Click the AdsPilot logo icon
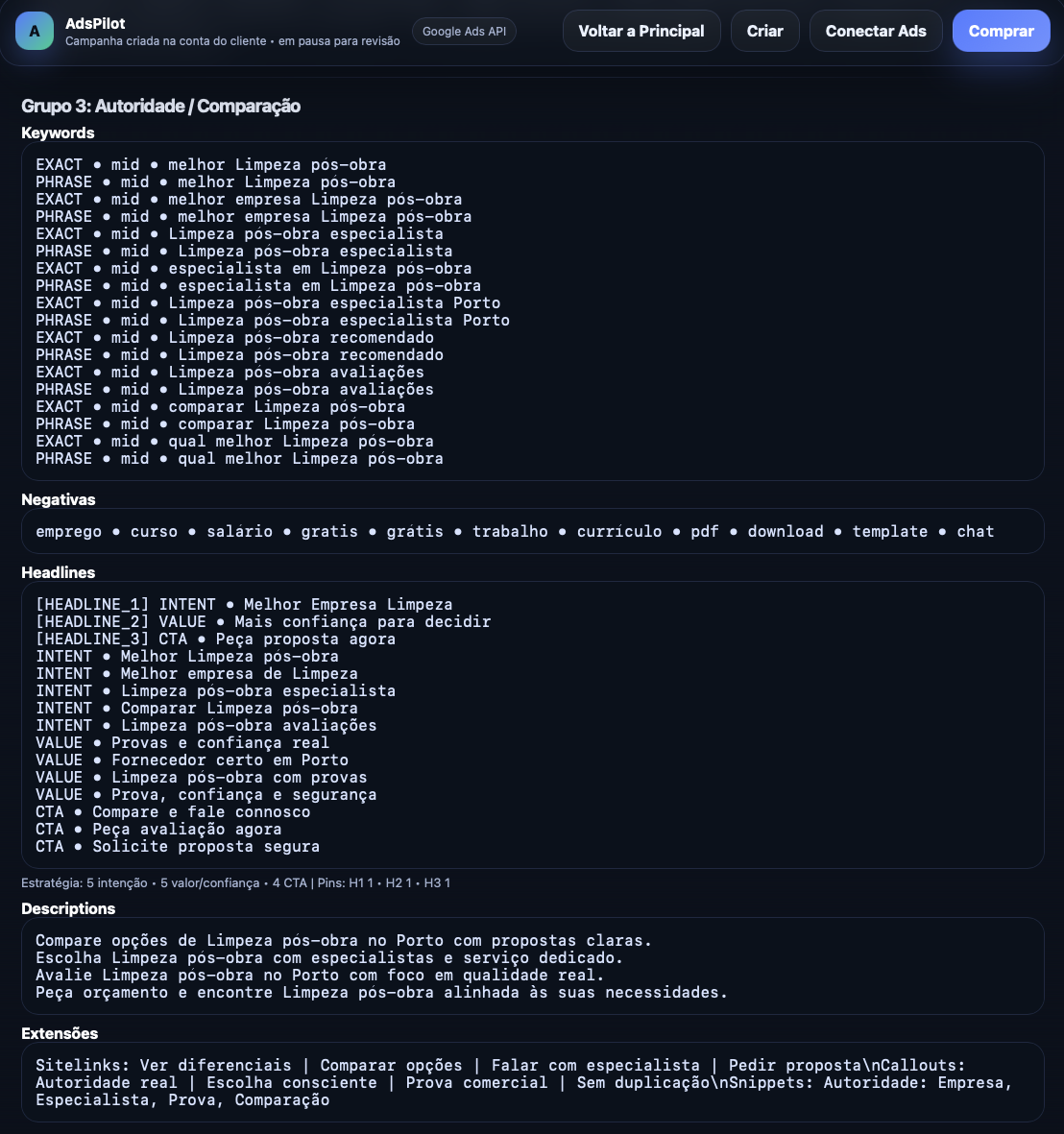This screenshot has height=1134, width=1064. (x=34, y=31)
